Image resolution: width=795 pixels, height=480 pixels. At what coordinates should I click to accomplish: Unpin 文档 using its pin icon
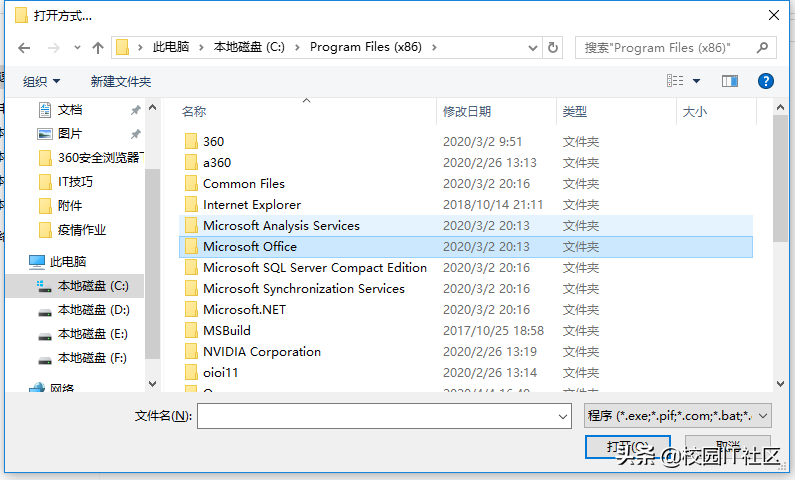(x=135, y=110)
